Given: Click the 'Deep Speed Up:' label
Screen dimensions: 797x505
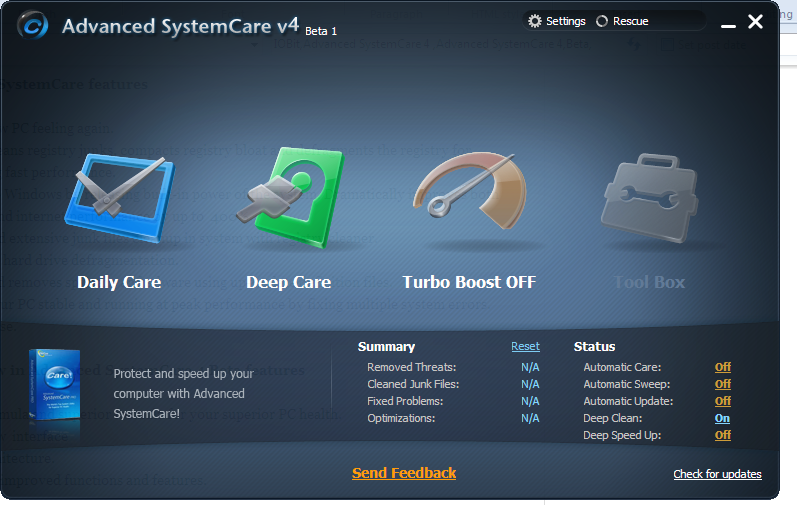Looking at the screenshot, I should pyautogui.click(x=622, y=435).
